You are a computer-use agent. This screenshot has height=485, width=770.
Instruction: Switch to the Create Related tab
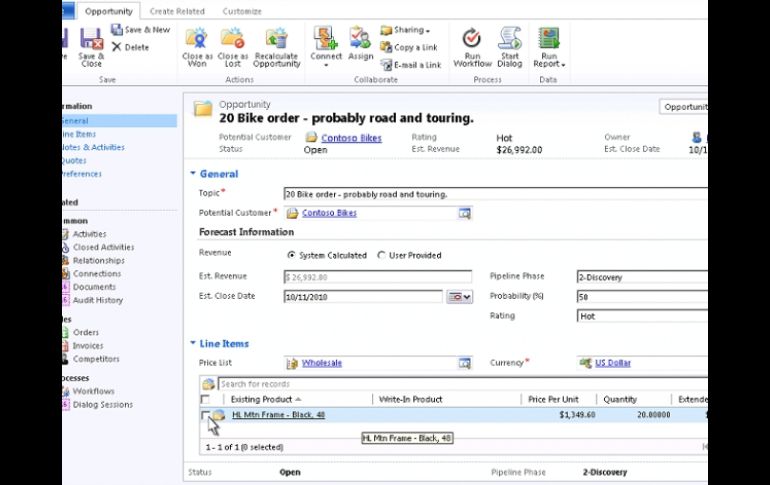(x=177, y=11)
